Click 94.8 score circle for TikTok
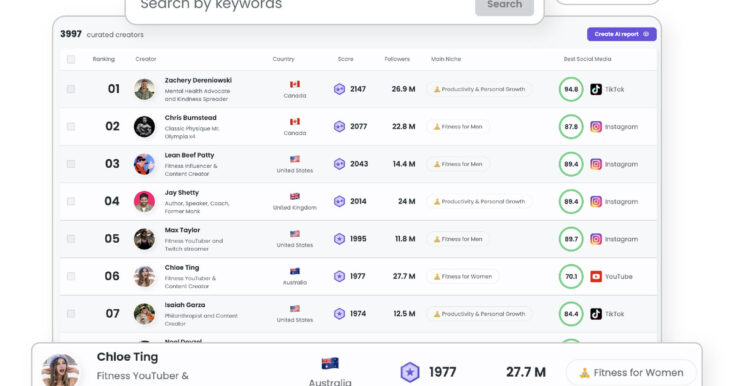Image resolution: width=738 pixels, height=386 pixels. pos(571,89)
